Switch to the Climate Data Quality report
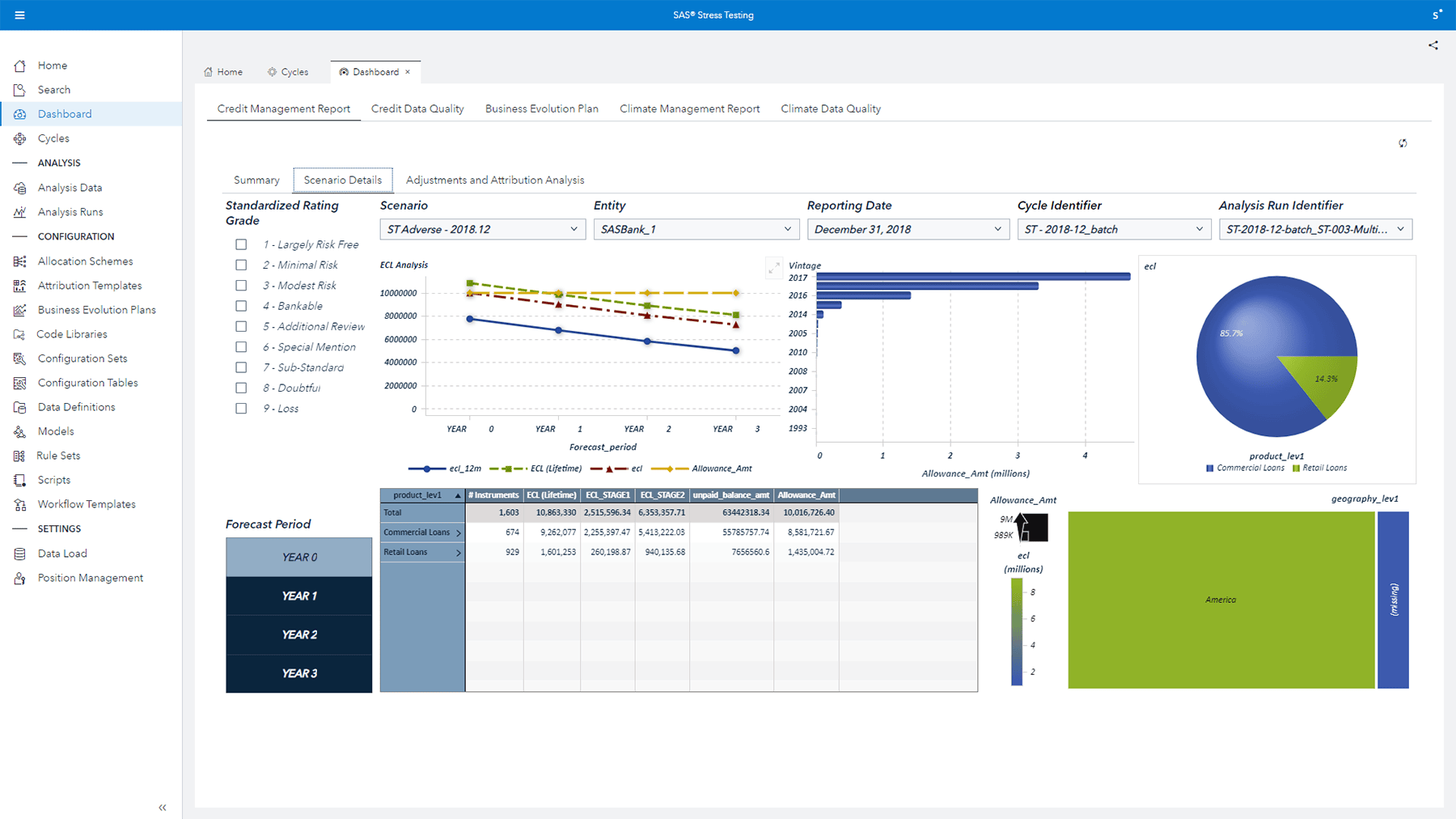The width and height of the screenshot is (1456, 819). (x=830, y=108)
